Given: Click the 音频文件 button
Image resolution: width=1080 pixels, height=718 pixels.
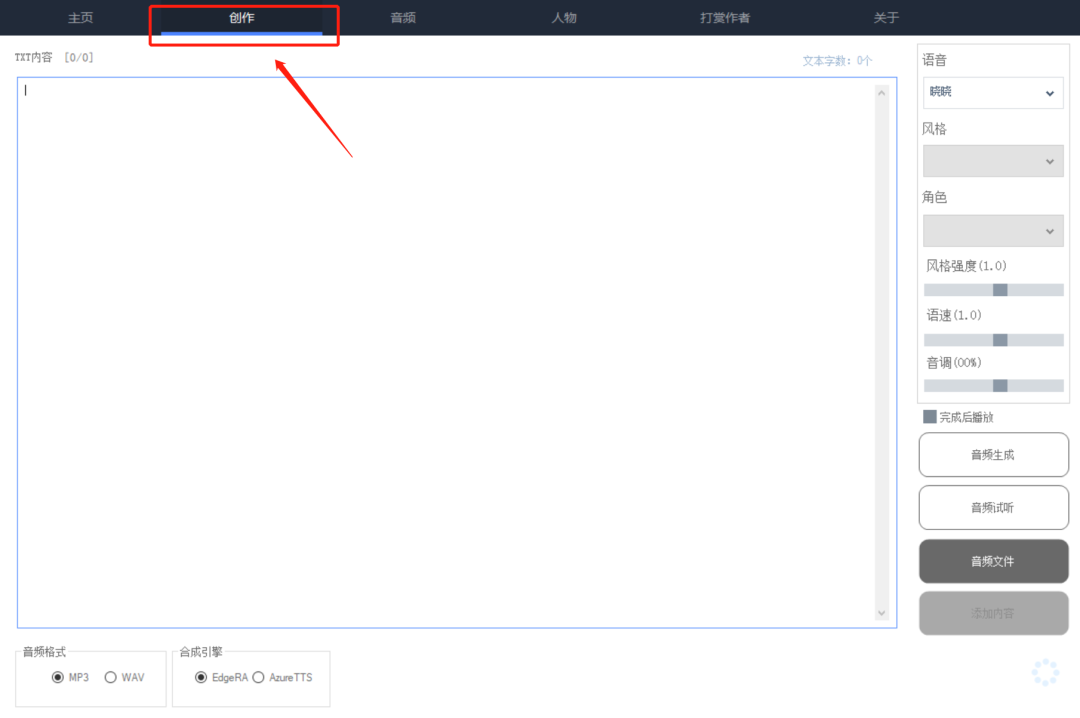Looking at the screenshot, I should [993, 562].
